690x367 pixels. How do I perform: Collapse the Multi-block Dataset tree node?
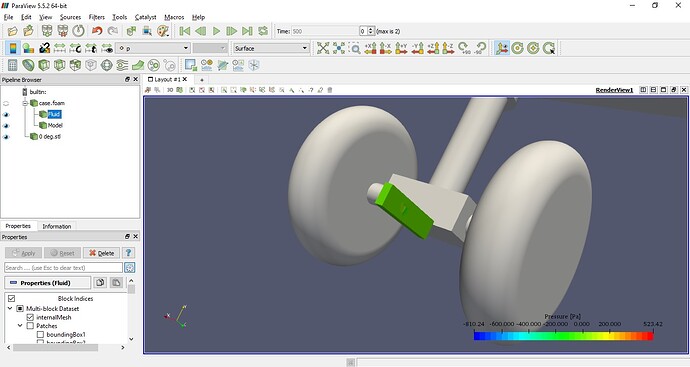click(x=10, y=308)
